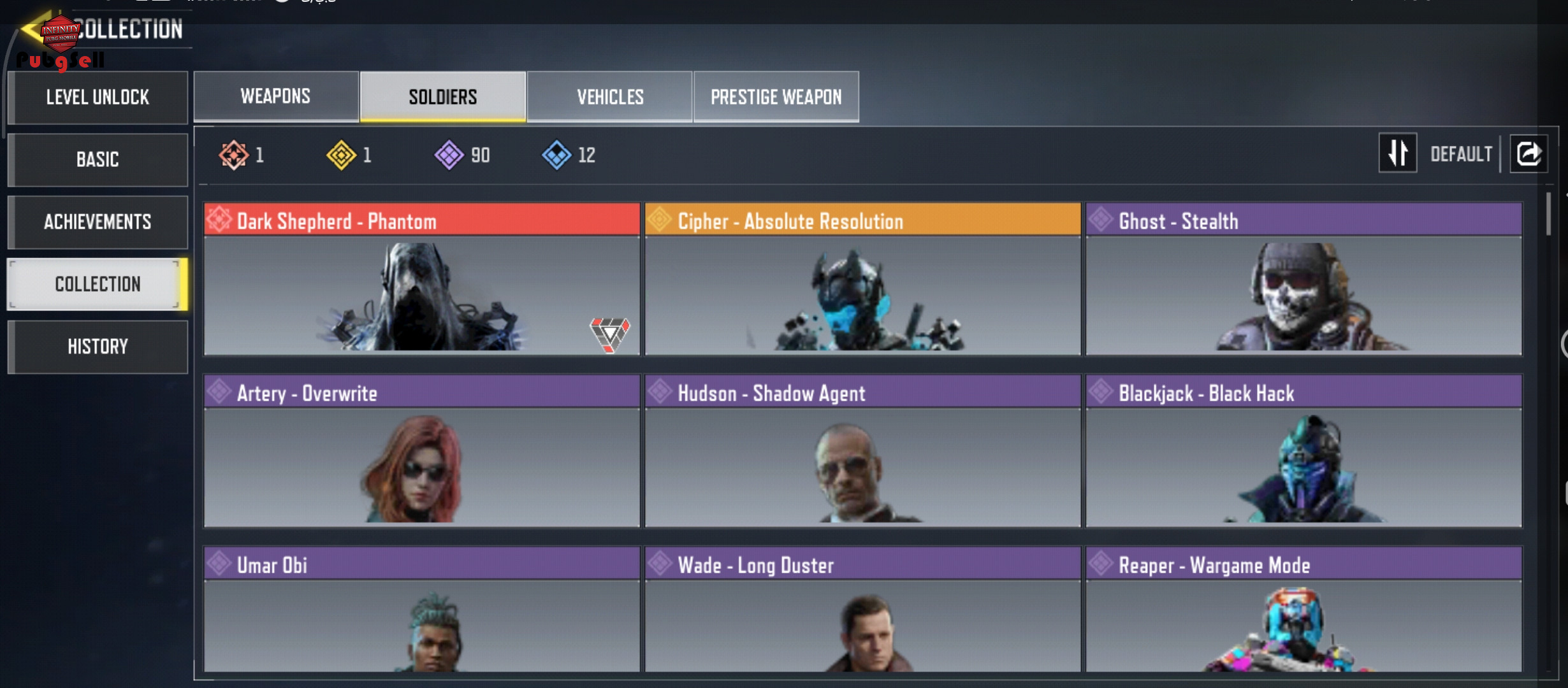Screen dimensions: 1568x688
Task: Click the sort order arrows icon
Action: pyautogui.click(x=1398, y=154)
